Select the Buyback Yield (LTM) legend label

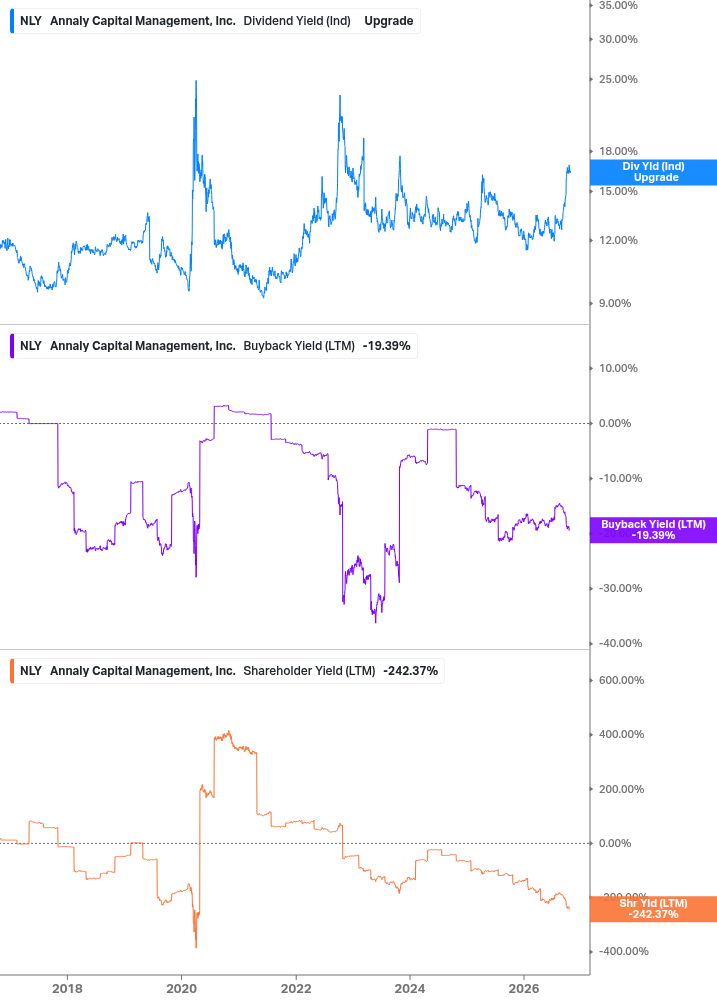tap(299, 346)
